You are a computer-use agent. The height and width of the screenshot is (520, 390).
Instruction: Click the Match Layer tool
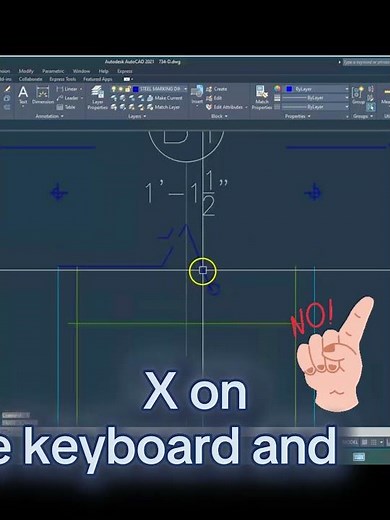pos(163,107)
